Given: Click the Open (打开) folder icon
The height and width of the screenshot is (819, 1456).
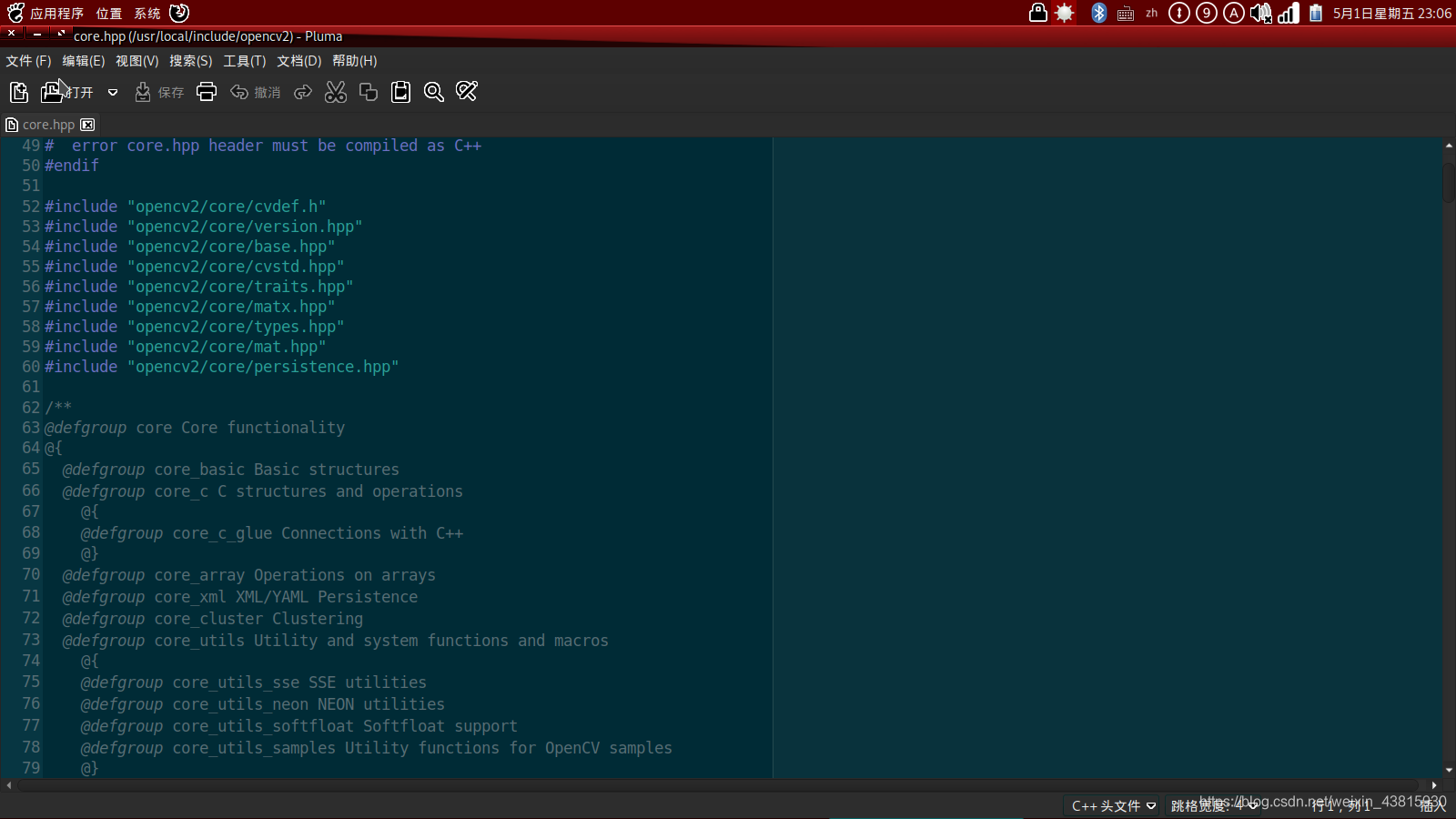Looking at the screenshot, I should 52,92.
